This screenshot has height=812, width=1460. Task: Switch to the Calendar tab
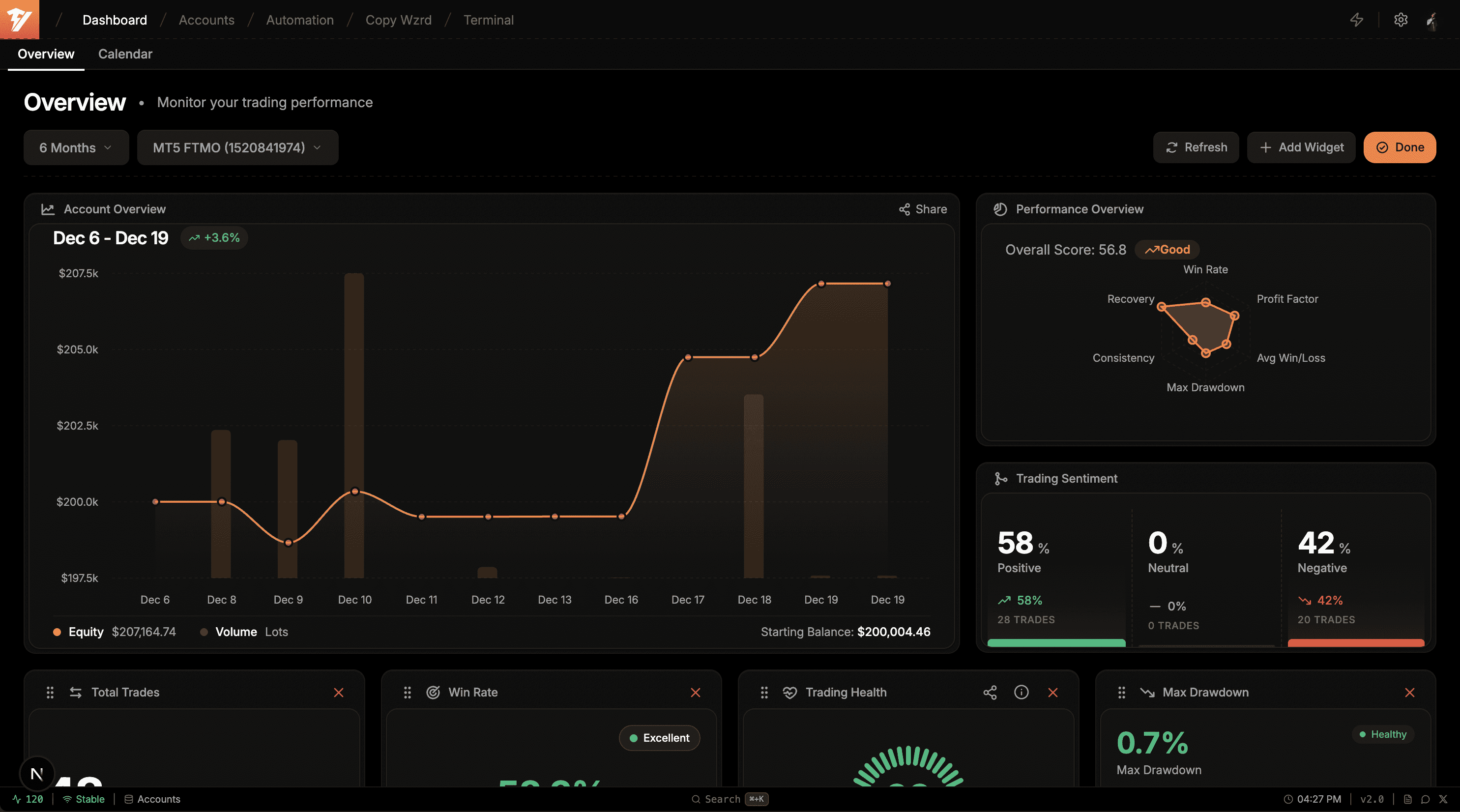point(125,54)
